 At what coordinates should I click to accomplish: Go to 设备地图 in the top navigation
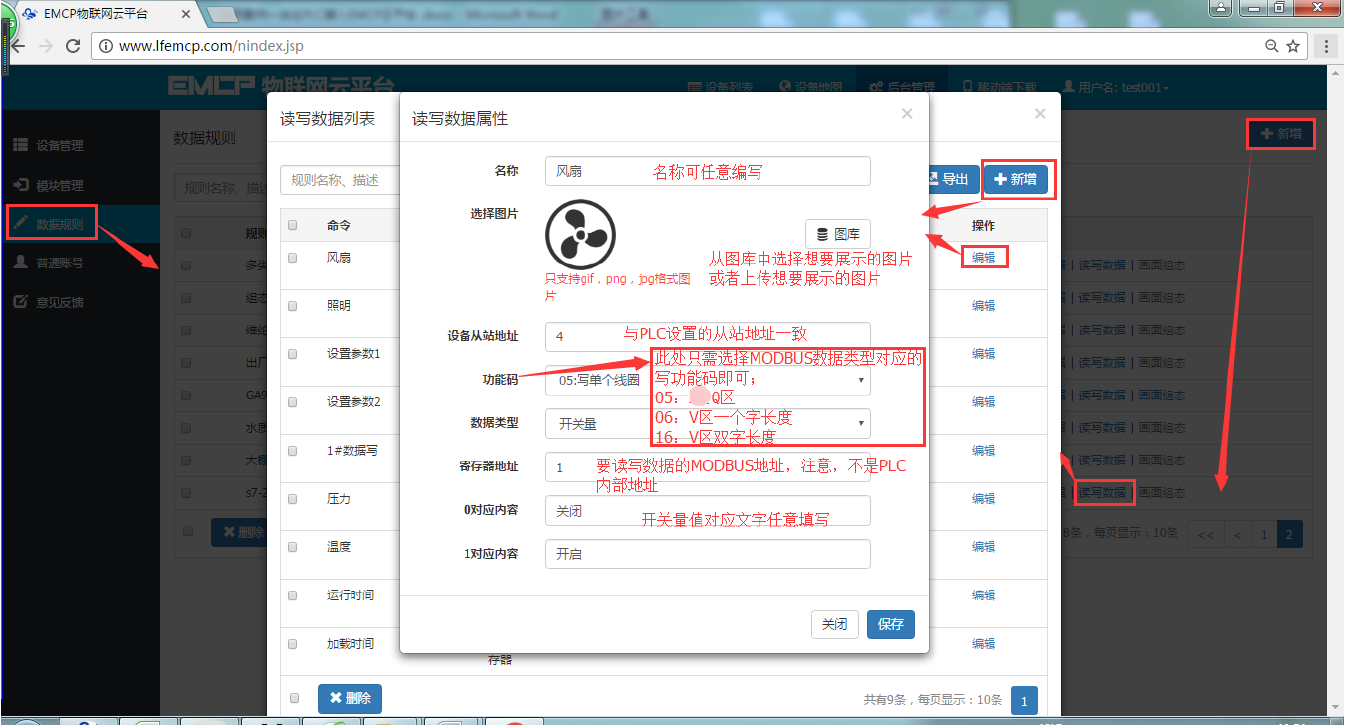pyautogui.click(x=811, y=87)
